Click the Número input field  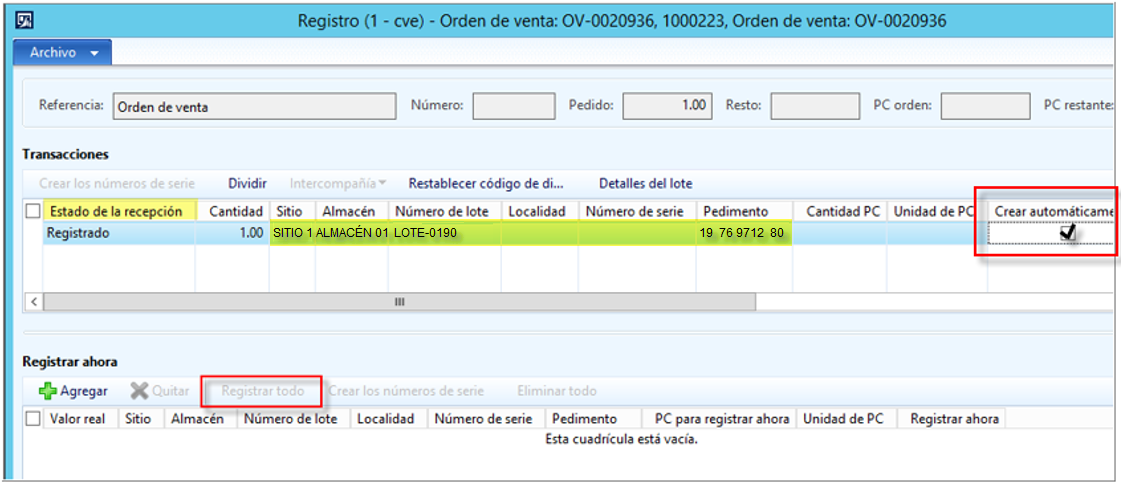point(514,106)
